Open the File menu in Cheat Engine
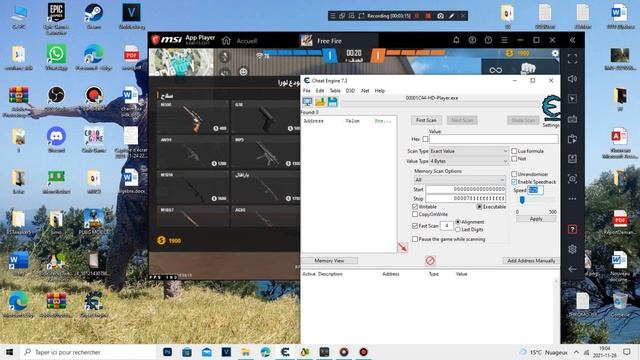The width and height of the screenshot is (640, 360). (x=307, y=91)
